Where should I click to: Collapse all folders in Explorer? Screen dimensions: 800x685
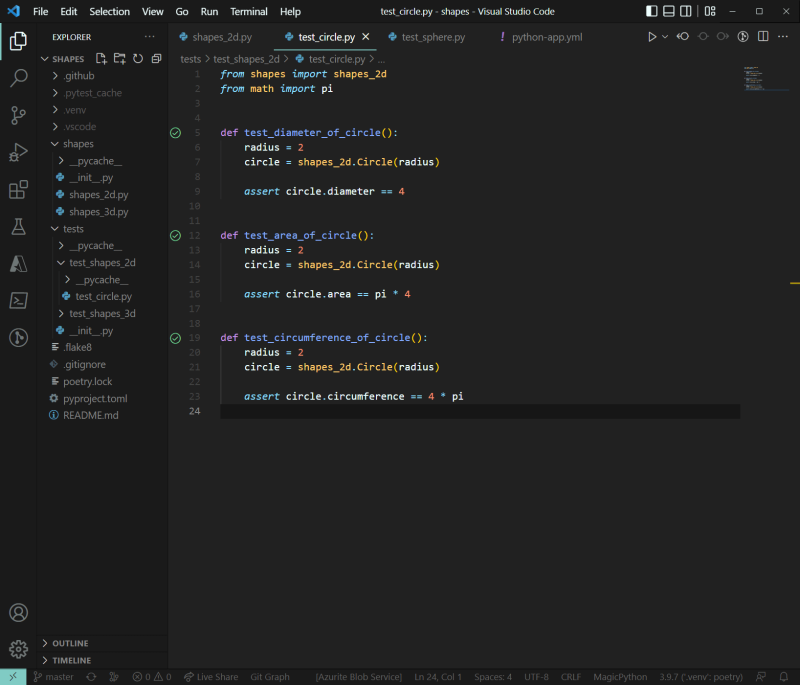click(156, 59)
